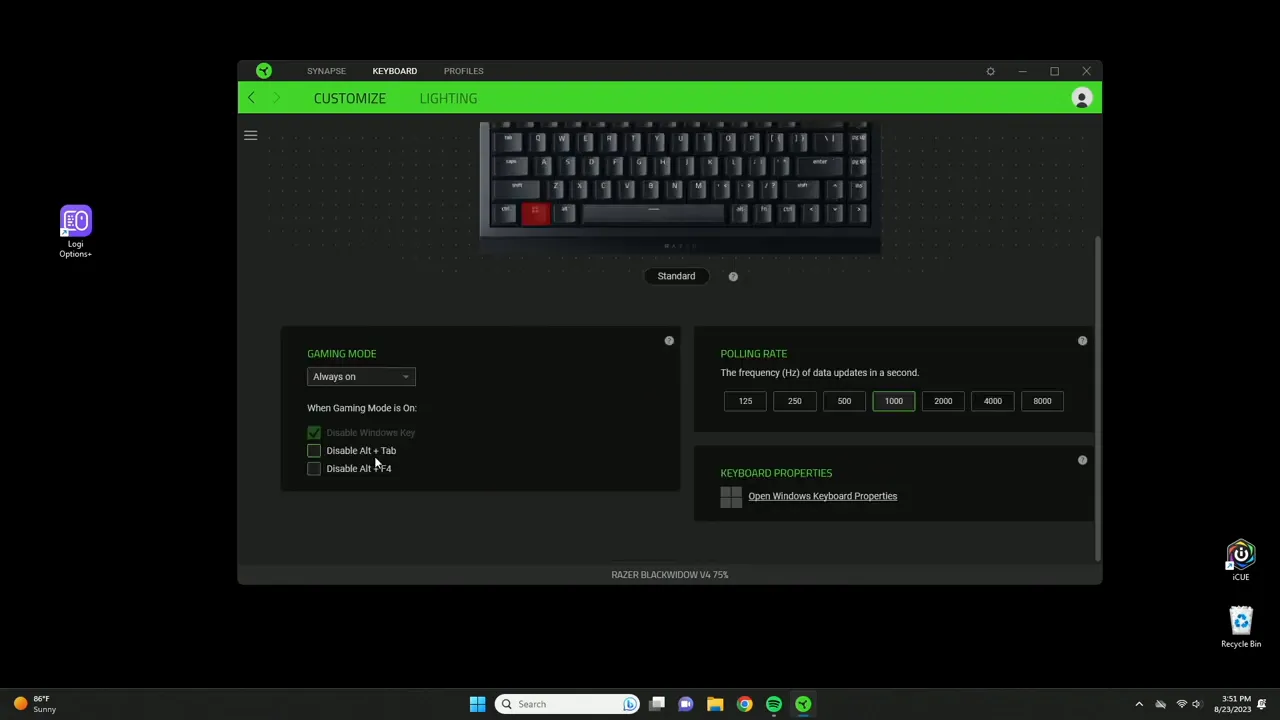Image resolution: width=1280 pixels, height=720 pixels.
Task: Select the 1000 Hz polling rate
Action: pos(893,401)
